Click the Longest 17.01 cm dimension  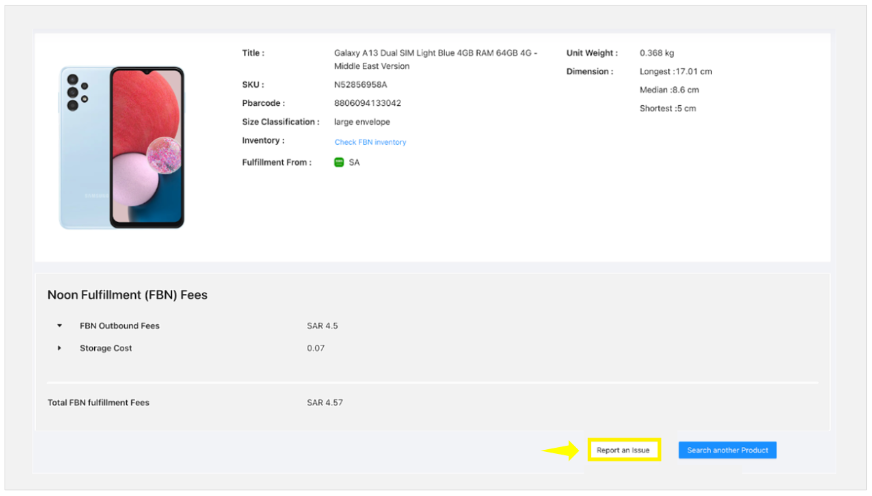tap(675, 72)
